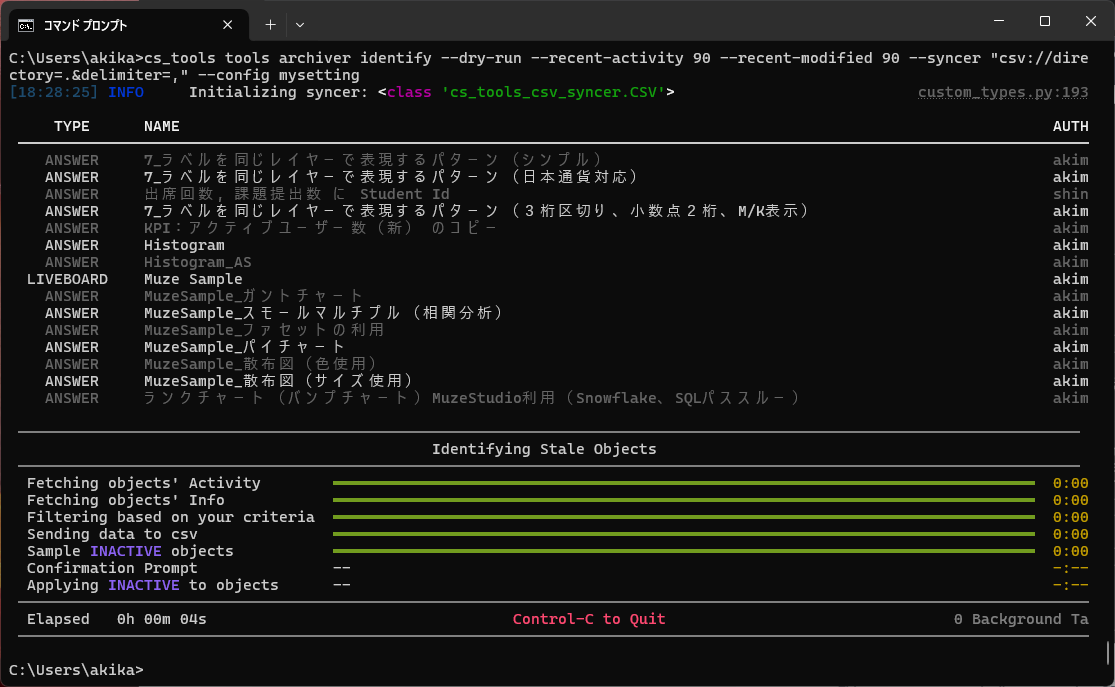Click the Command Prompt icon in the tab
Viewport: 1115px width, 687px height.
28,24
